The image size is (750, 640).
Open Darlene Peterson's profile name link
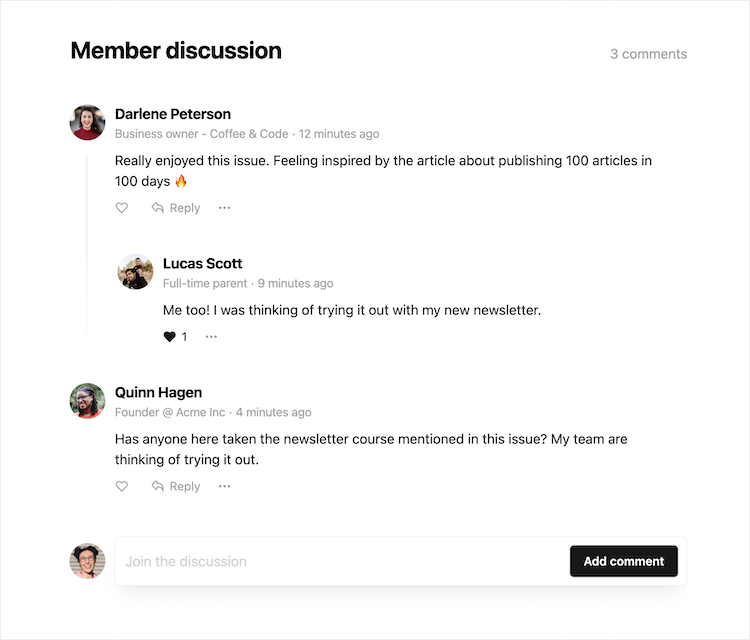click(173, 114)
